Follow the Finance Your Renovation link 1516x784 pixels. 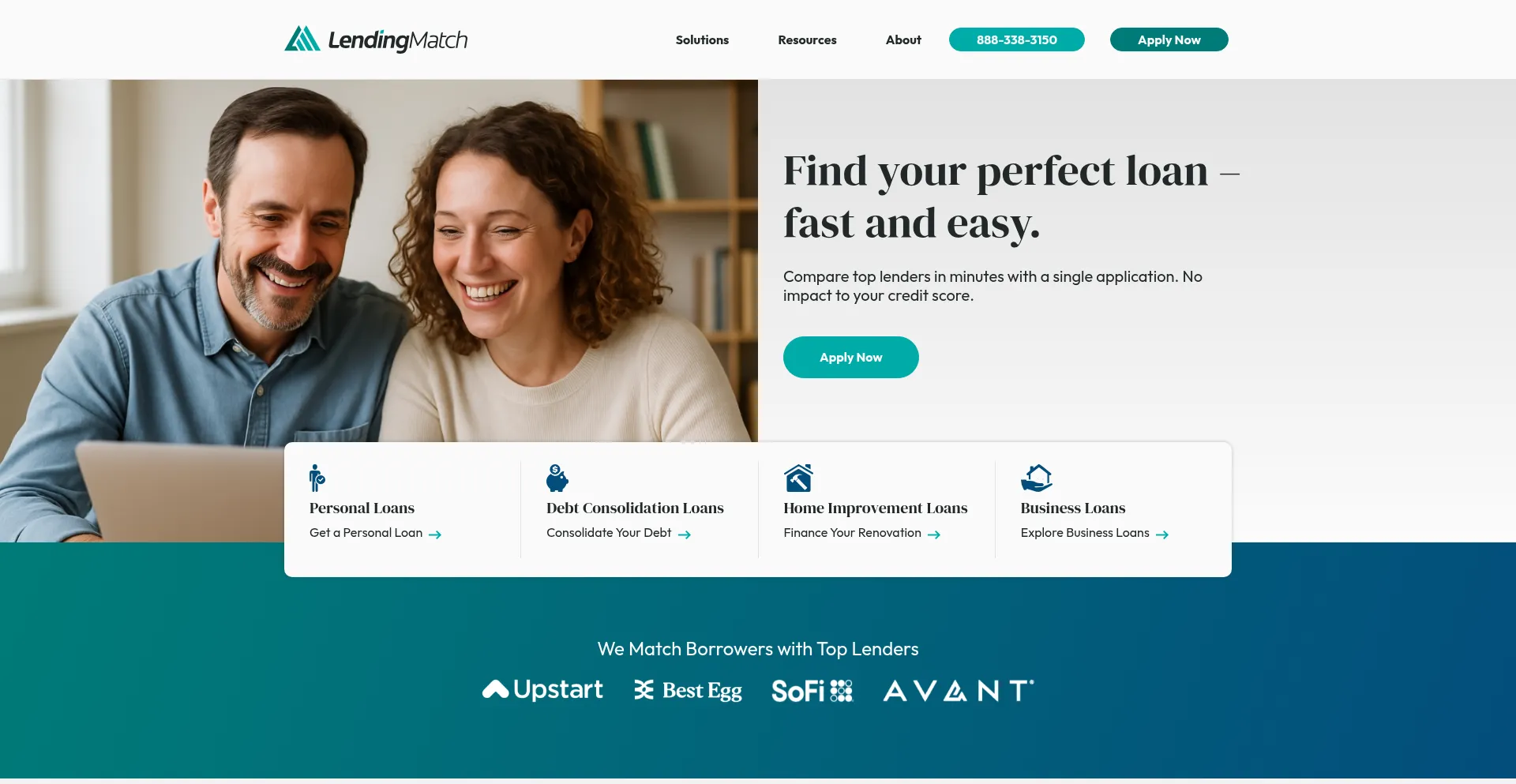[x=861, y=533]
